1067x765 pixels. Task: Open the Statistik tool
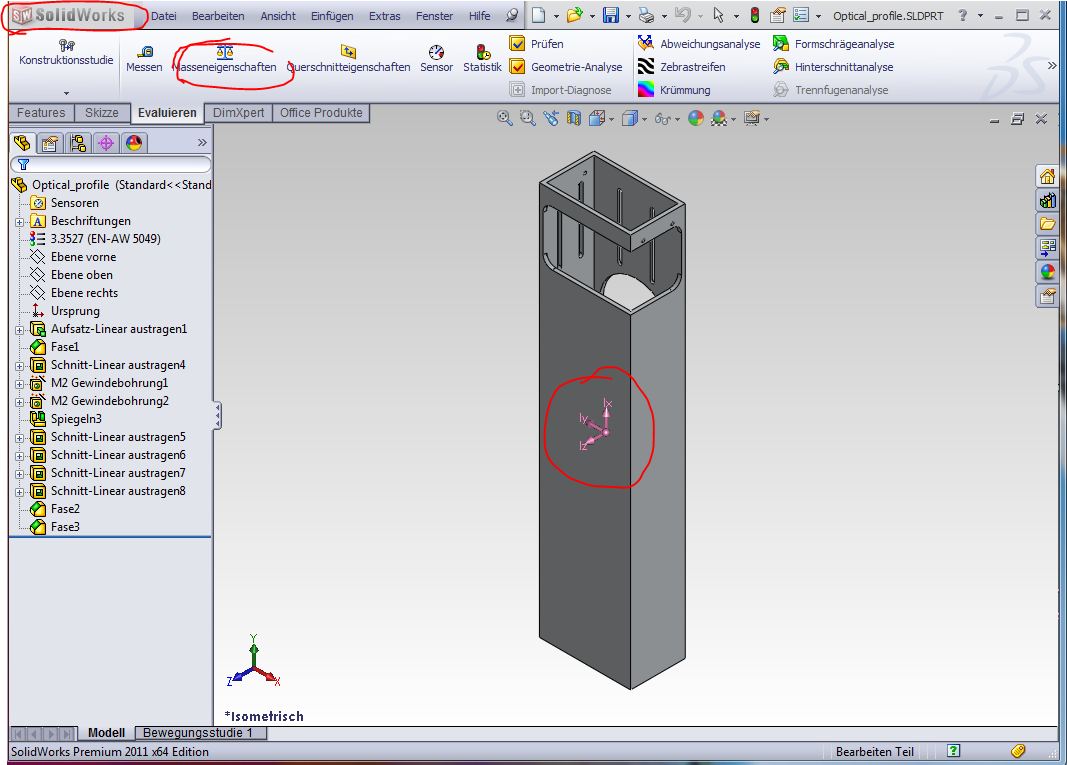coord(482,58)
